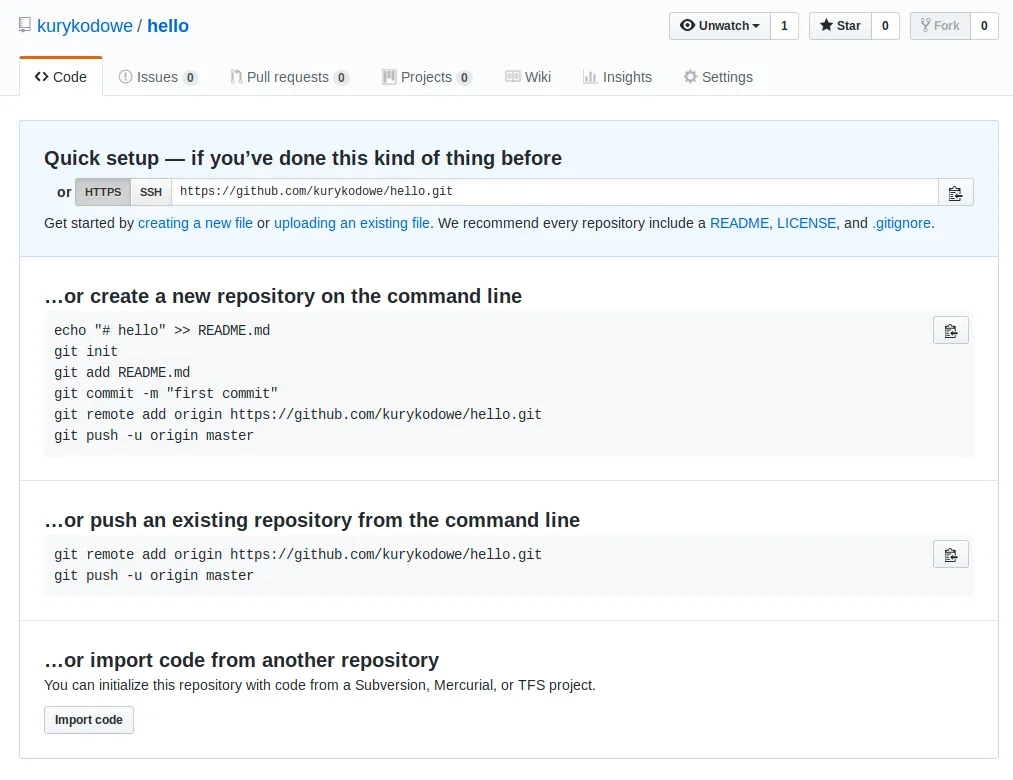The image size is (1013, 780).
Task: Follow the creating a new file link
Action: pos(195,223)
